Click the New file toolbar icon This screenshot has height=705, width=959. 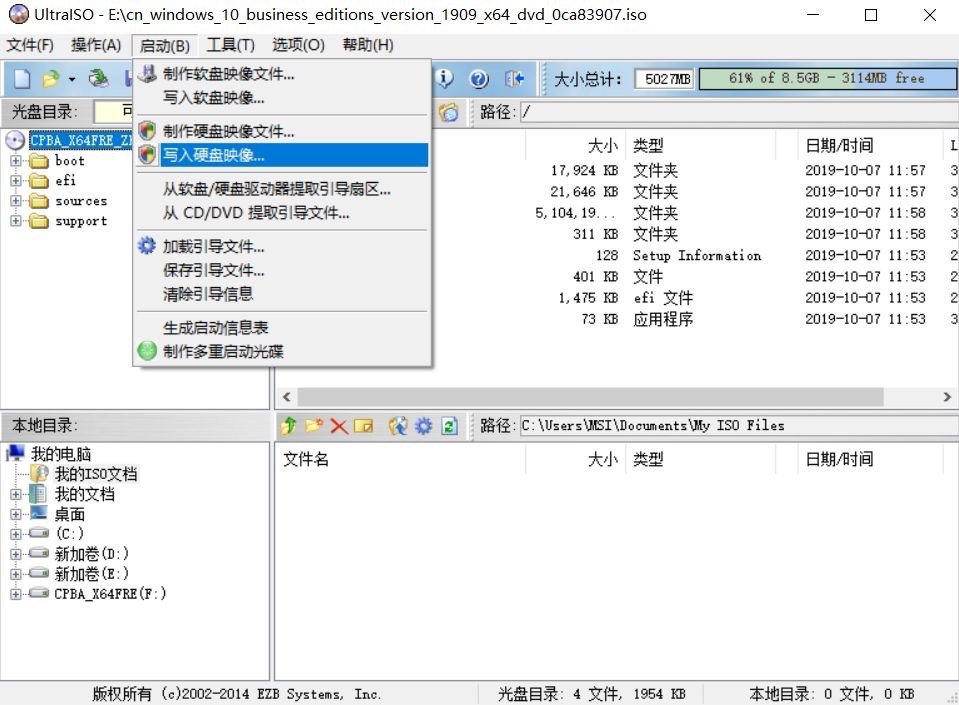[x=21, y=79]
